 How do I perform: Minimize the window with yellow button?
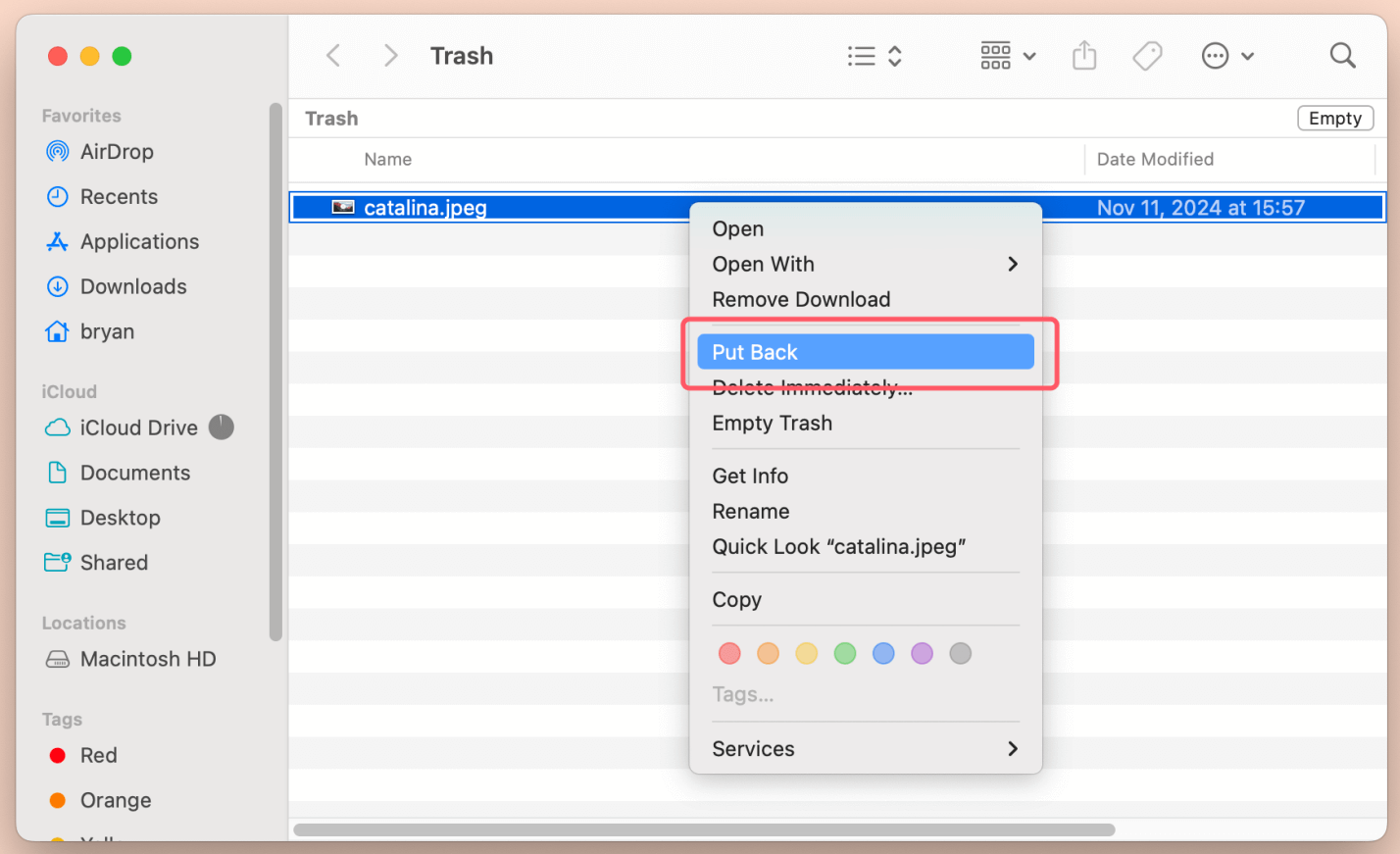(x=90, y=56)
